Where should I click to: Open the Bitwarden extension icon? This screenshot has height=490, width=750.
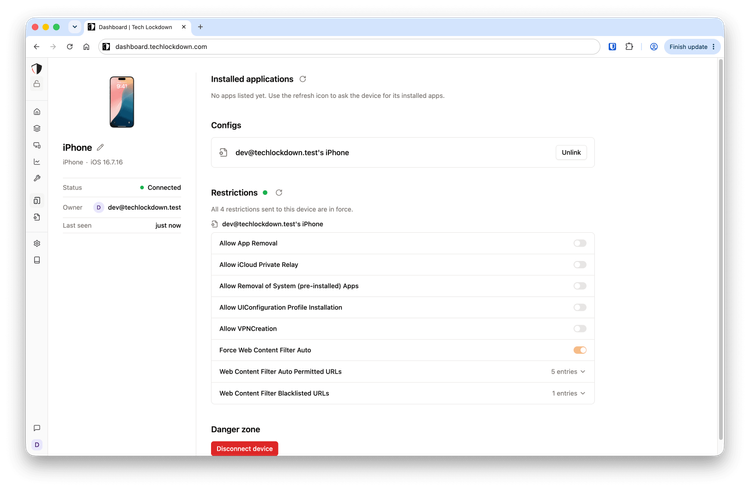click(612, 46)
